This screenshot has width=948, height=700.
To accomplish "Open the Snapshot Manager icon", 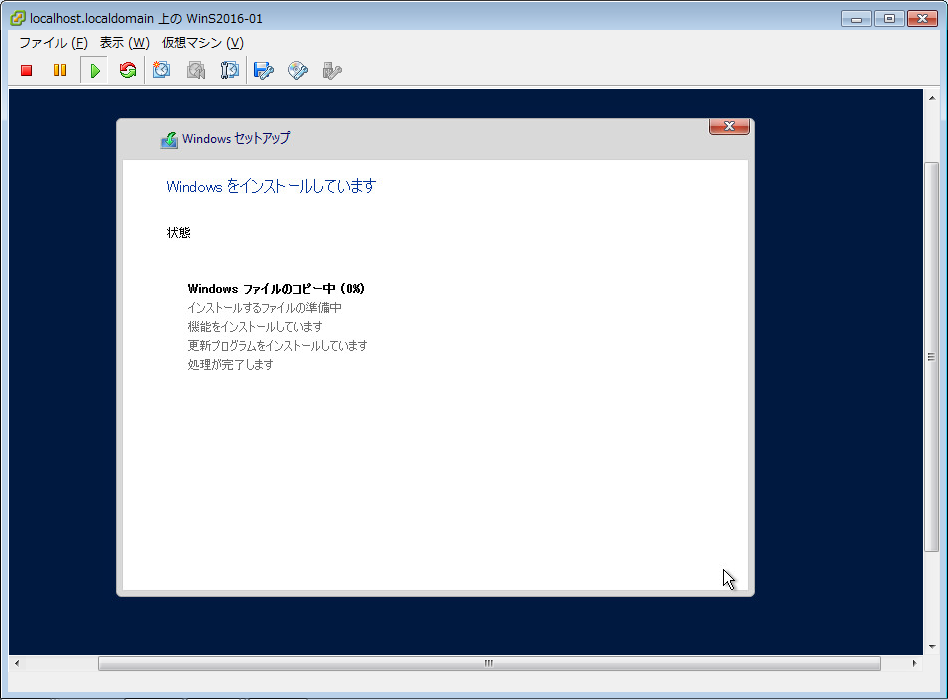I will pyautogui.click(x=230, y=70).
